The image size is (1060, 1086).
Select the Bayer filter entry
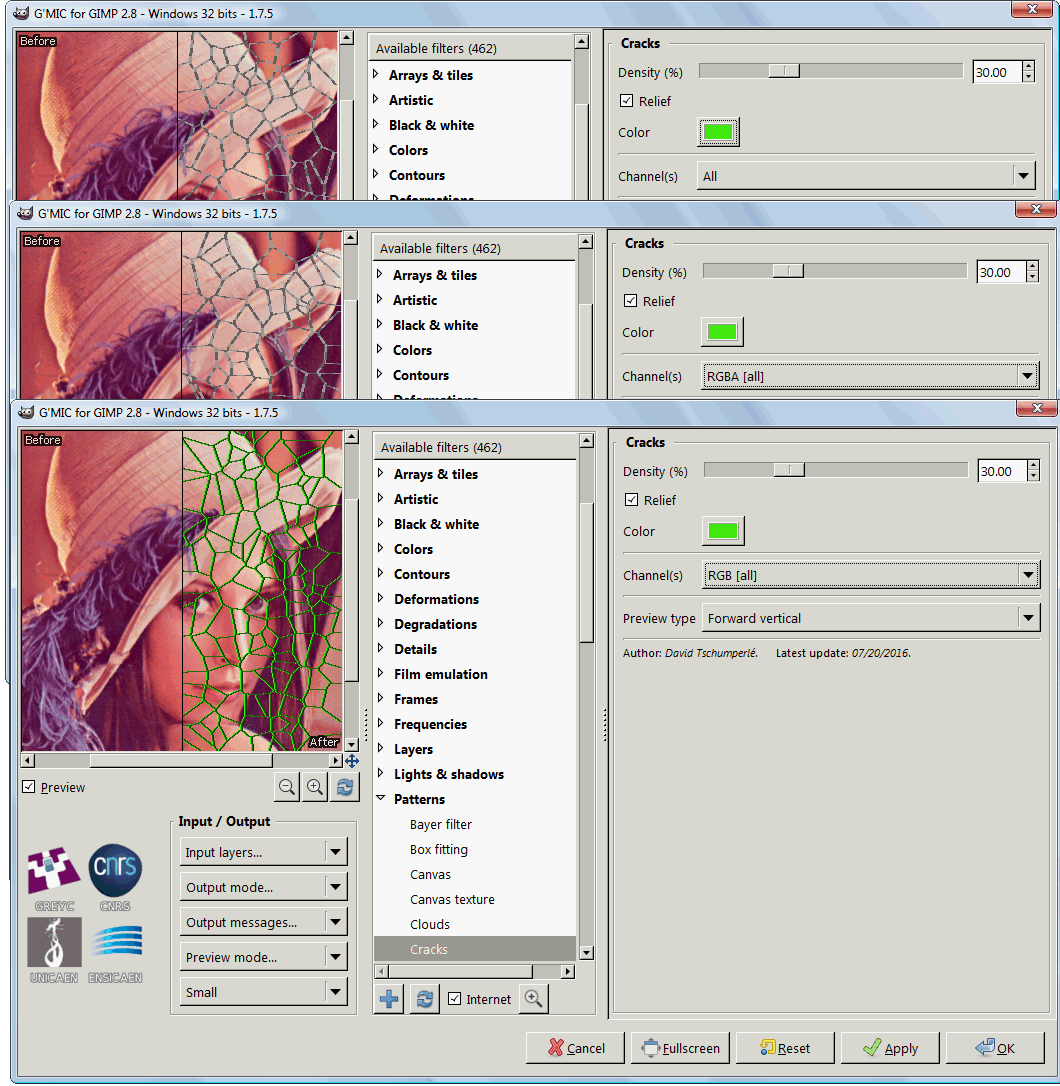point(441,824)
